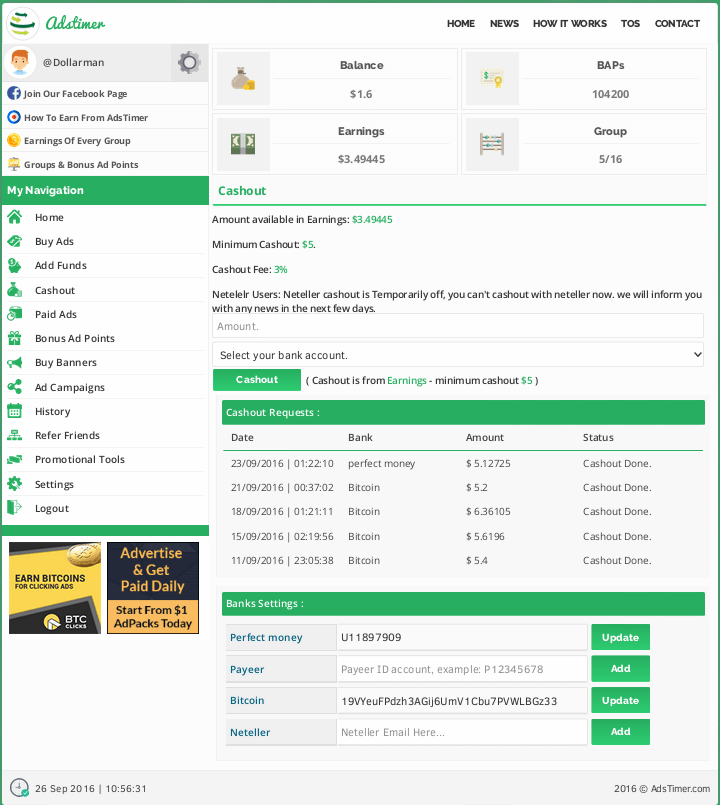This screenshot has width=720, height=805.
Task: Add the Payeer account
Action: tap(620, 668)
